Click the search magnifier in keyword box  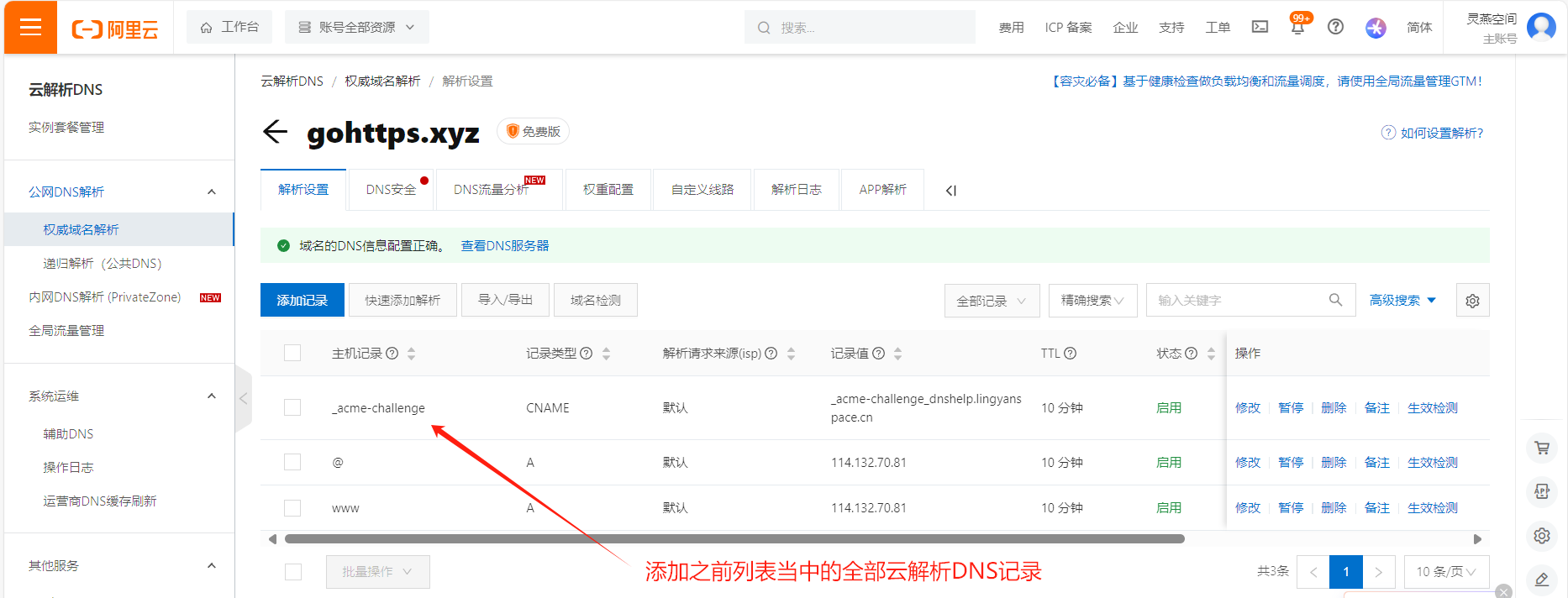1335,300
